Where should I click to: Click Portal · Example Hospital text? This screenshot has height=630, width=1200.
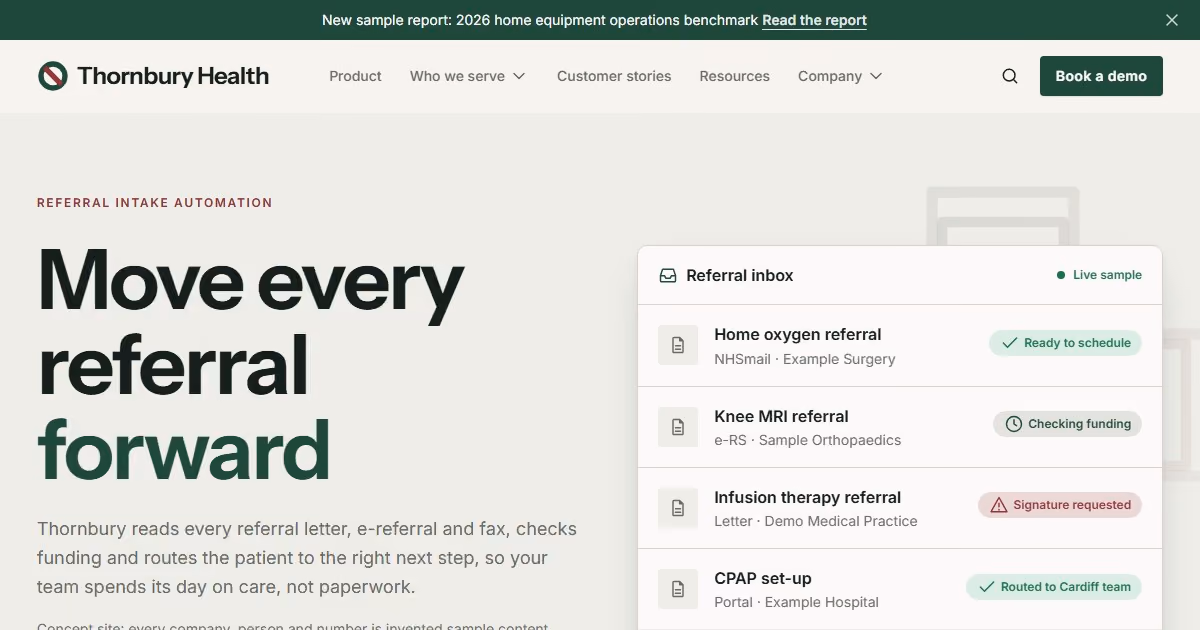pyautogui.click(x=797, y=602)
